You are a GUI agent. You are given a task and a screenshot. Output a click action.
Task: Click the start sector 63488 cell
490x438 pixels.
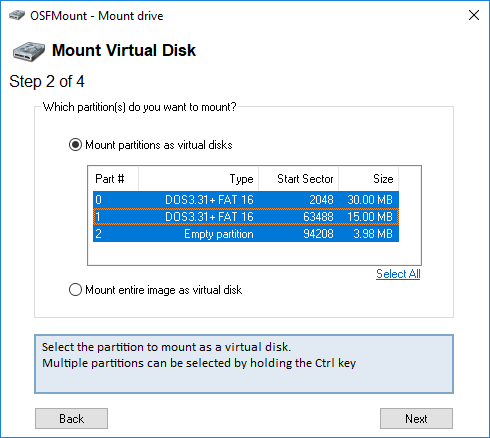[318, 217]
